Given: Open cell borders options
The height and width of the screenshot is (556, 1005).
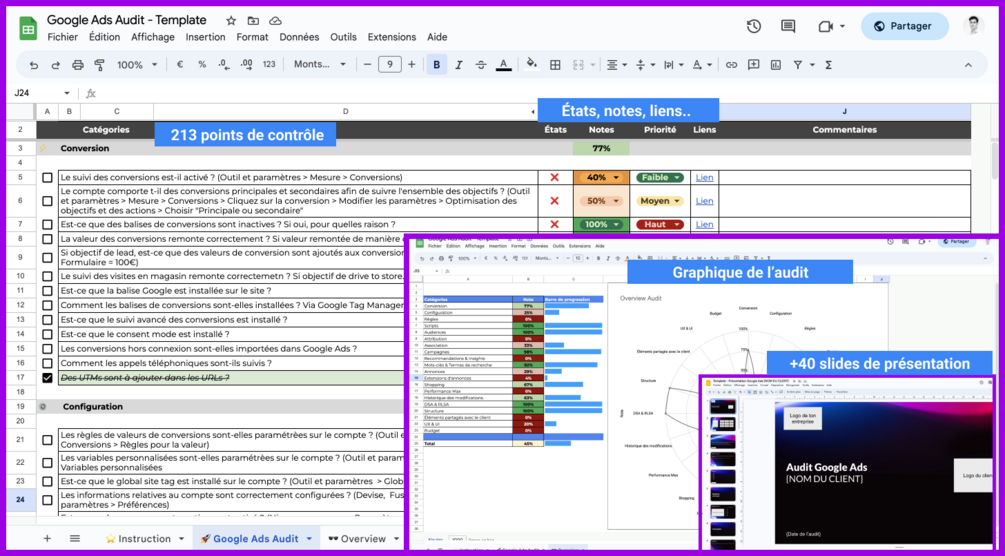Looking at the screenshot, I should click(556, 65).
